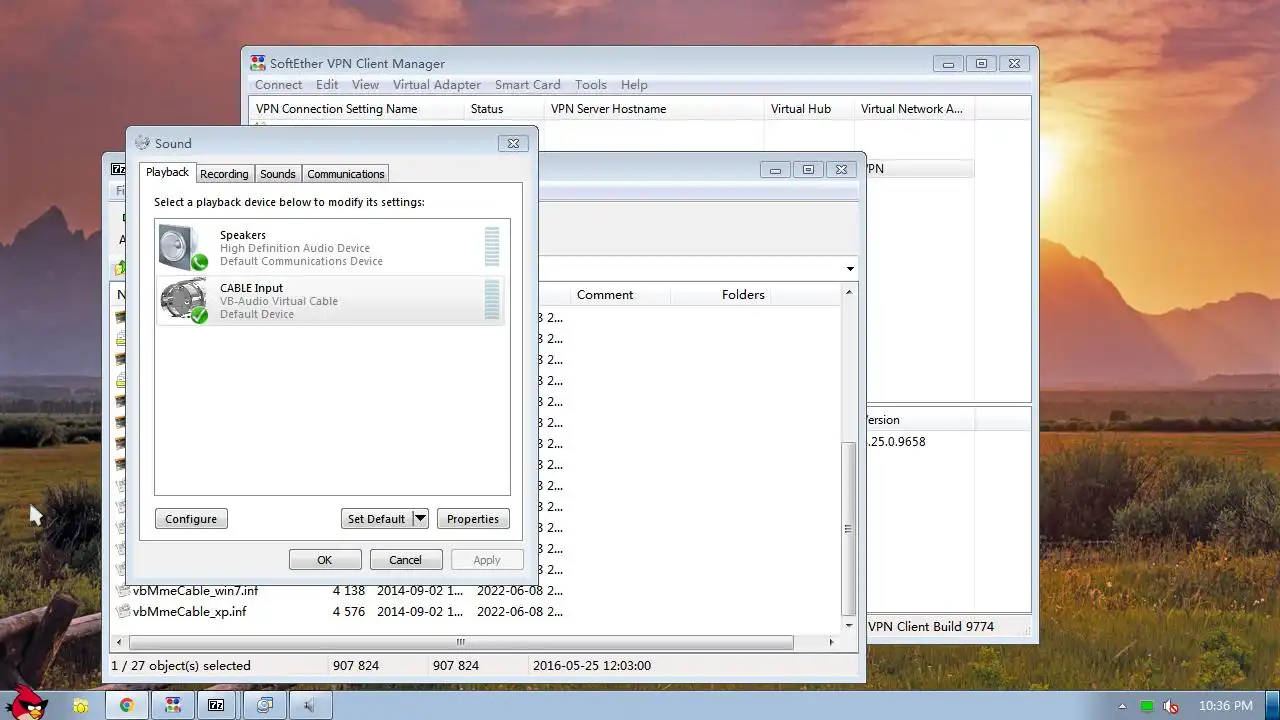Sort by Virtual Network A... column
This screenshot has height=720, width=1280.
click(915, 108)
